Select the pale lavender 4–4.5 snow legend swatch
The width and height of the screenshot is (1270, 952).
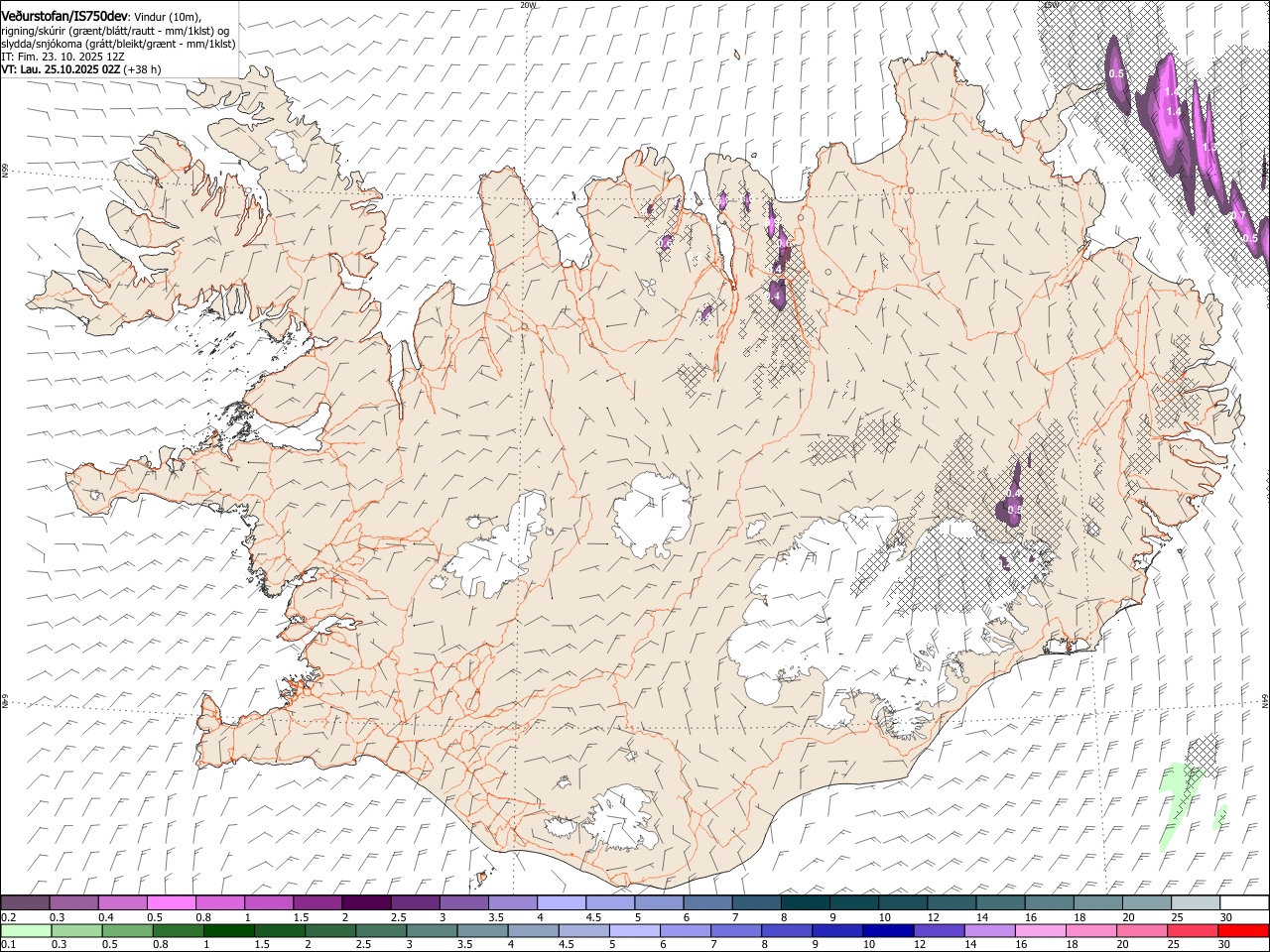(x=562, y=903)
